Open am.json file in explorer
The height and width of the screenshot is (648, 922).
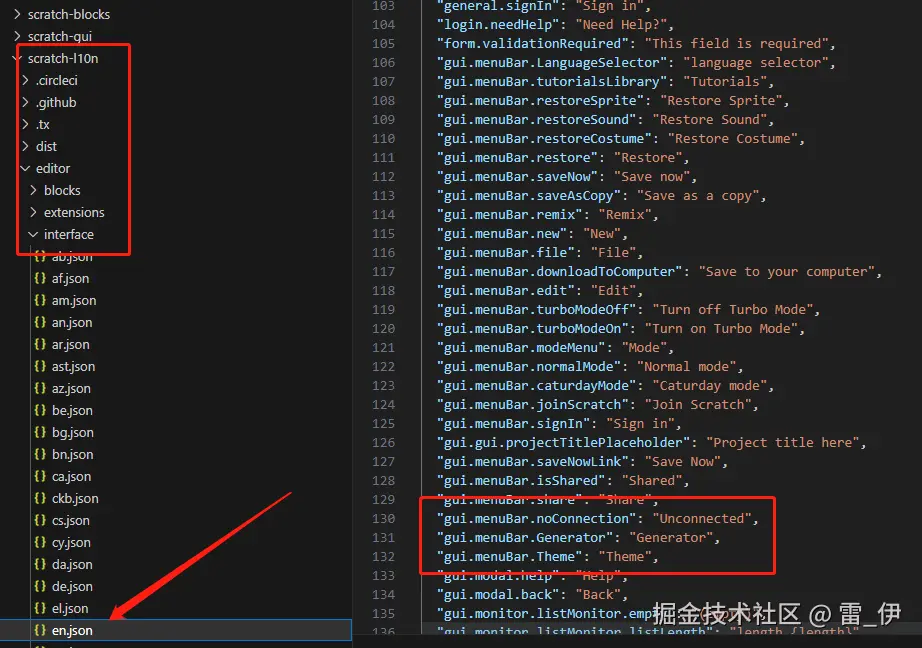[x=74, y=300]
